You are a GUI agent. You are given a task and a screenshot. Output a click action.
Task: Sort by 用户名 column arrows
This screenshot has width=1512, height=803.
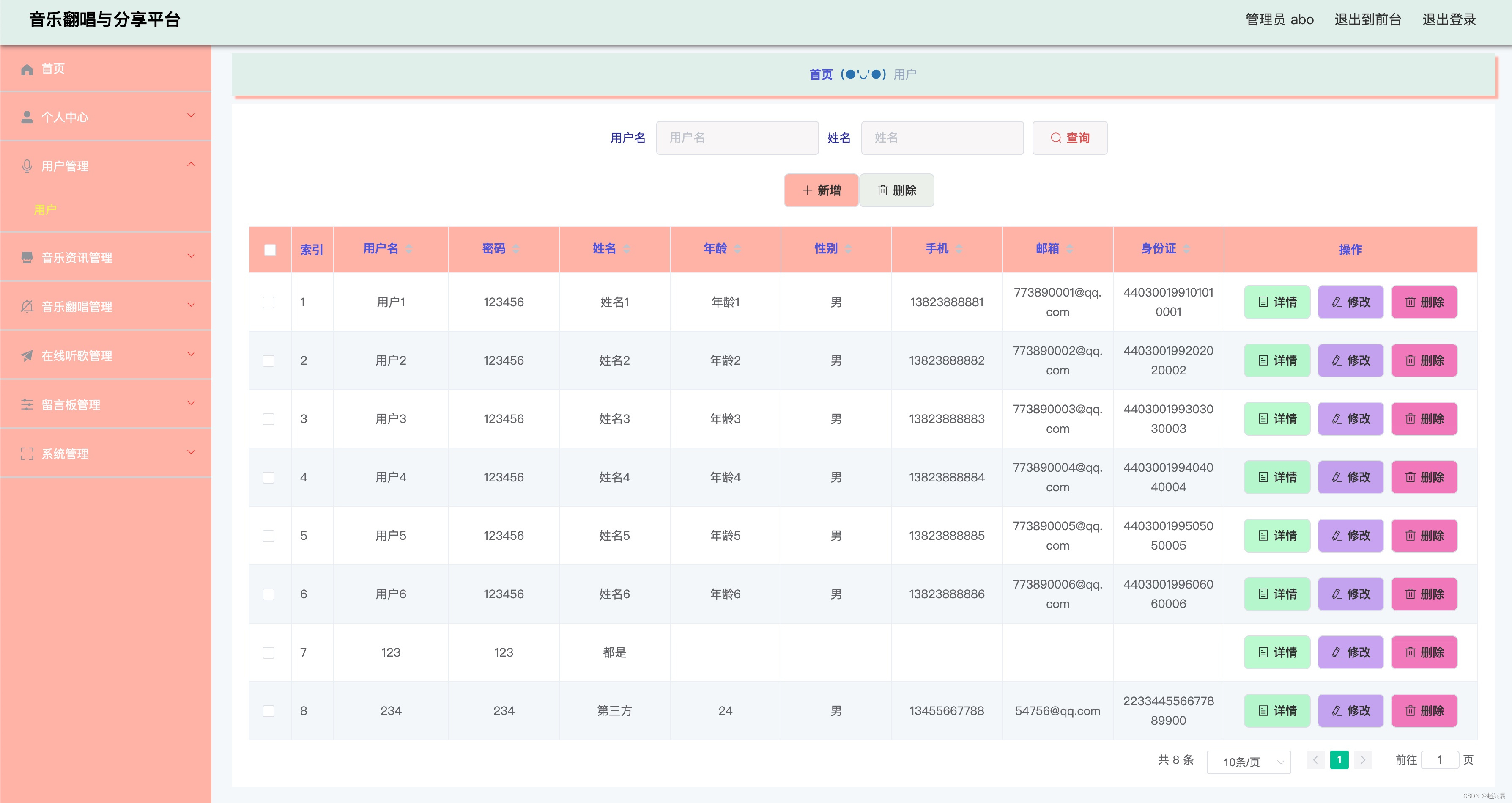(x=409, y=249)
